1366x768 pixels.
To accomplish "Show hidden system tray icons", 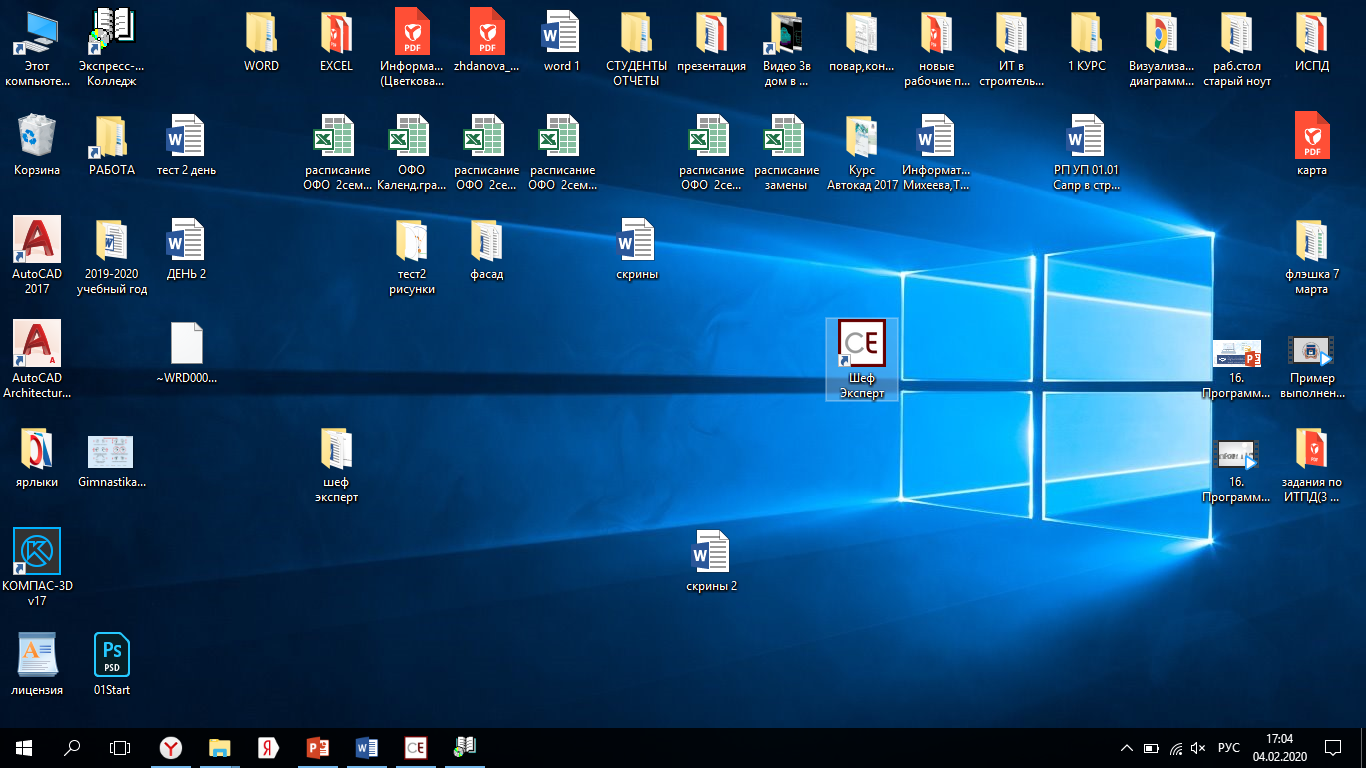I will 1127,748.
